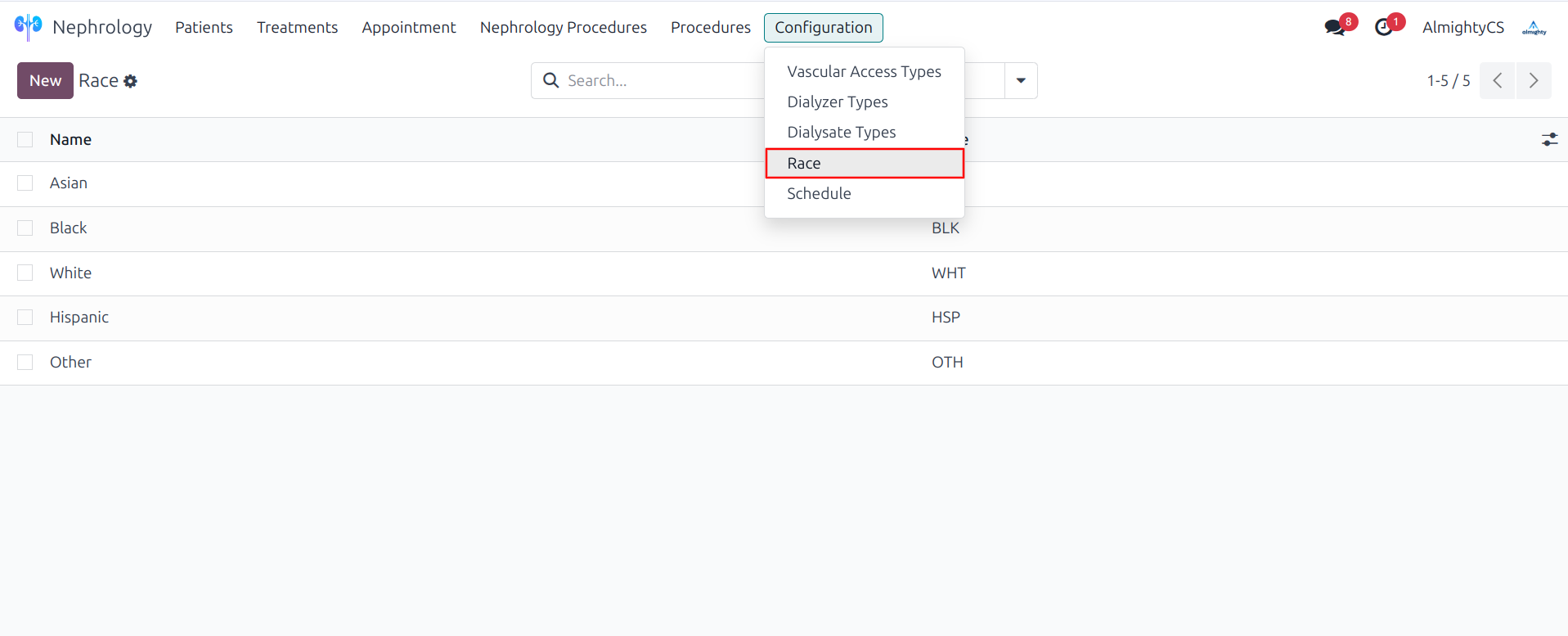
Task: Open the AlmightyCS user menu
Action: point(1462,28)
